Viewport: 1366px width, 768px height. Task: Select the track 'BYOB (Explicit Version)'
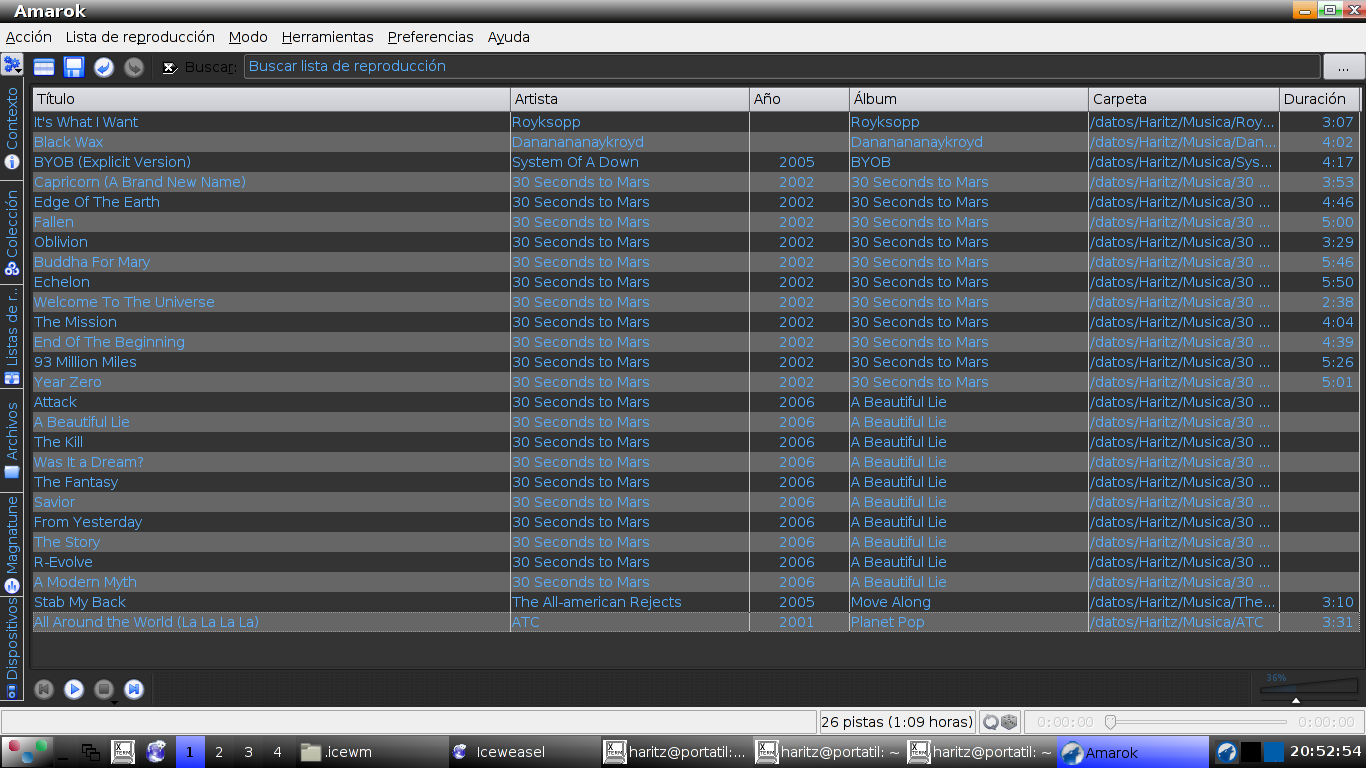(x=112, y=162)
